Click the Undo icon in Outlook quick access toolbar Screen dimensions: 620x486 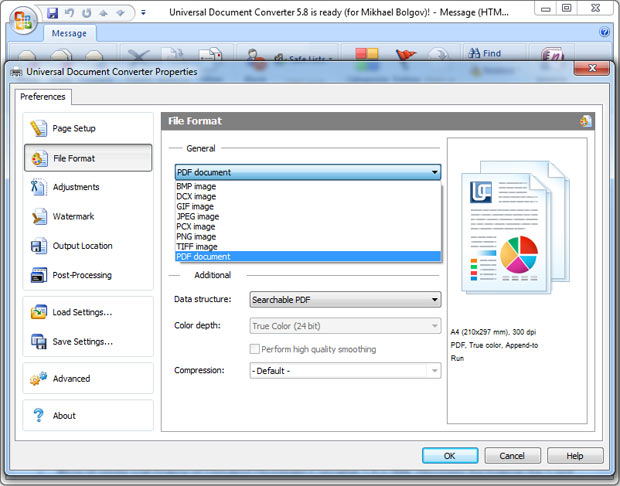coord(69,13)
